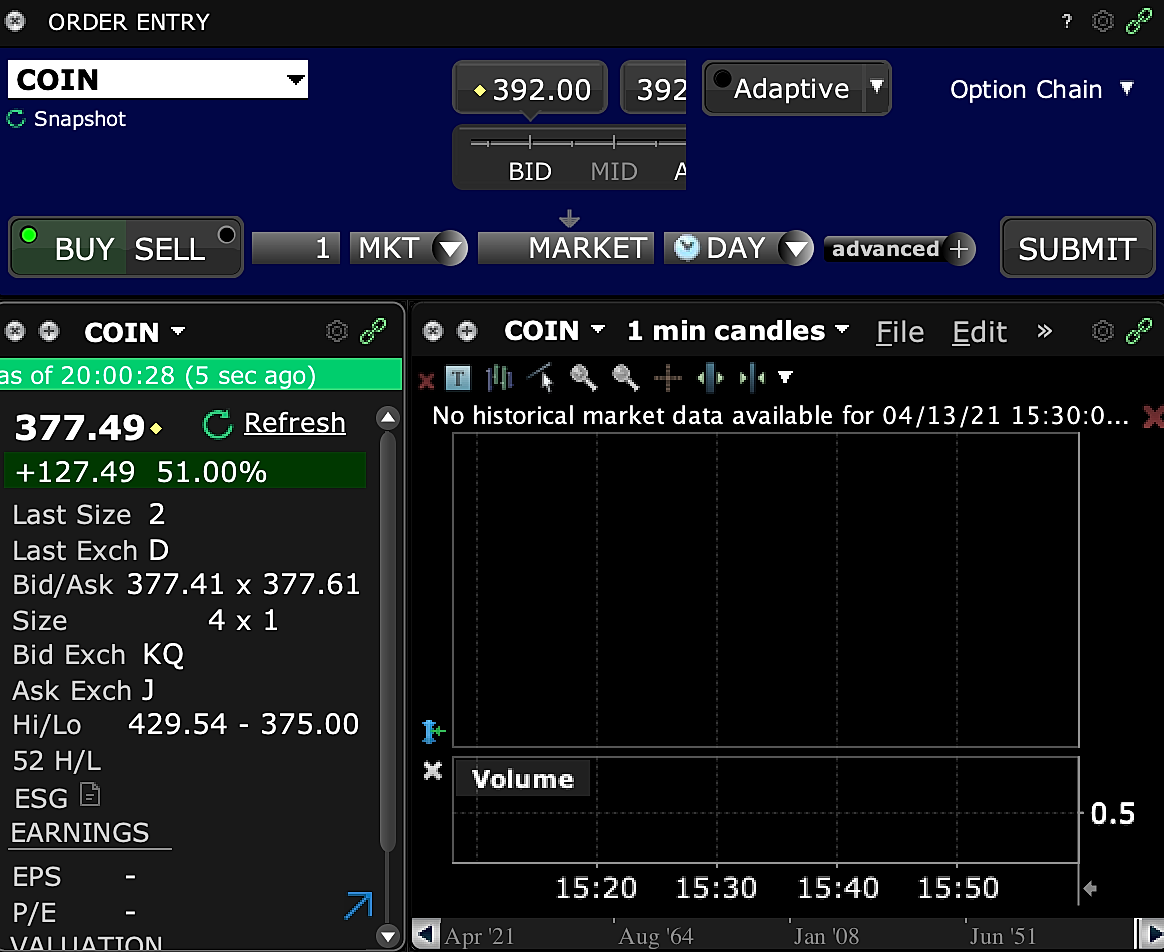Select the SELL side toggle
Screen dimensions: 1164x952
[183, 248]
